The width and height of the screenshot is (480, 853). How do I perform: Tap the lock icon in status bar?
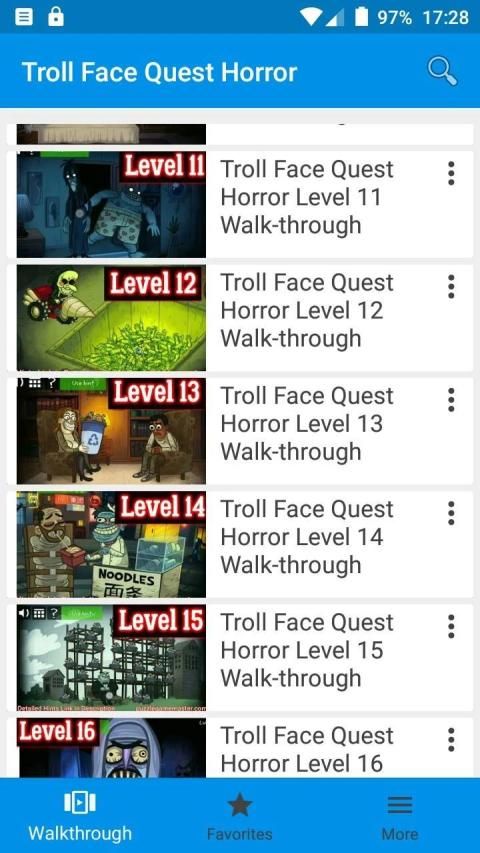(56, 16)
